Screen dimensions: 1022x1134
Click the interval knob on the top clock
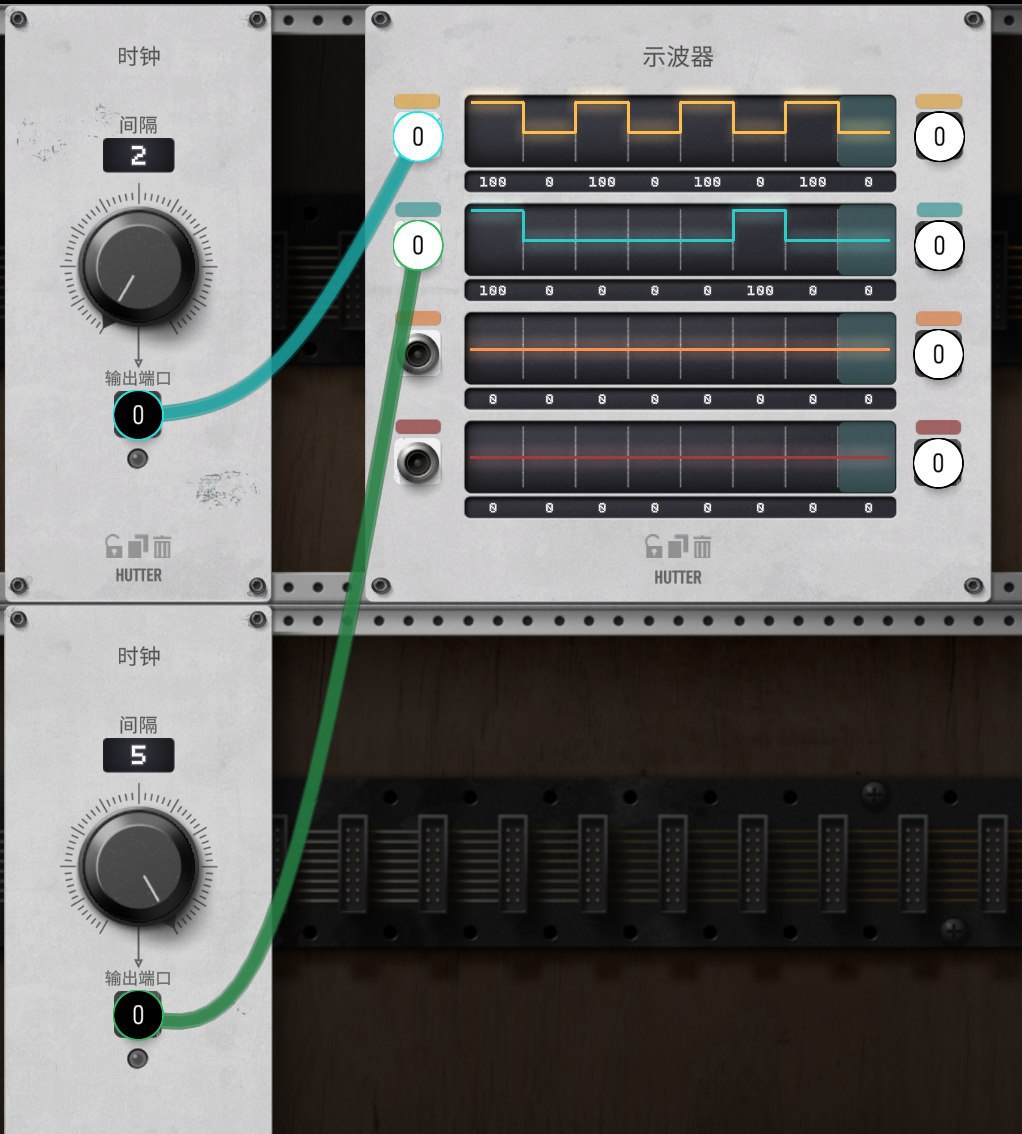tap(138, 267)
